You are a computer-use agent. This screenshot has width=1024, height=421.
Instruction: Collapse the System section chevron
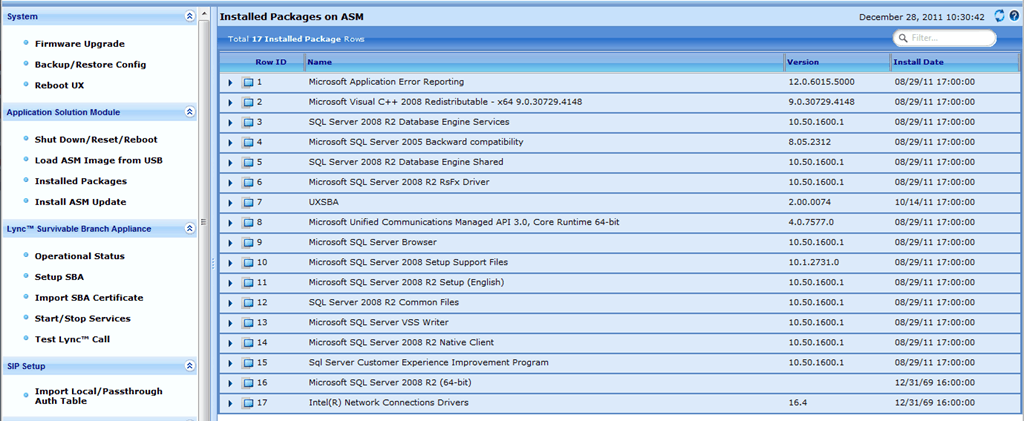190,17
